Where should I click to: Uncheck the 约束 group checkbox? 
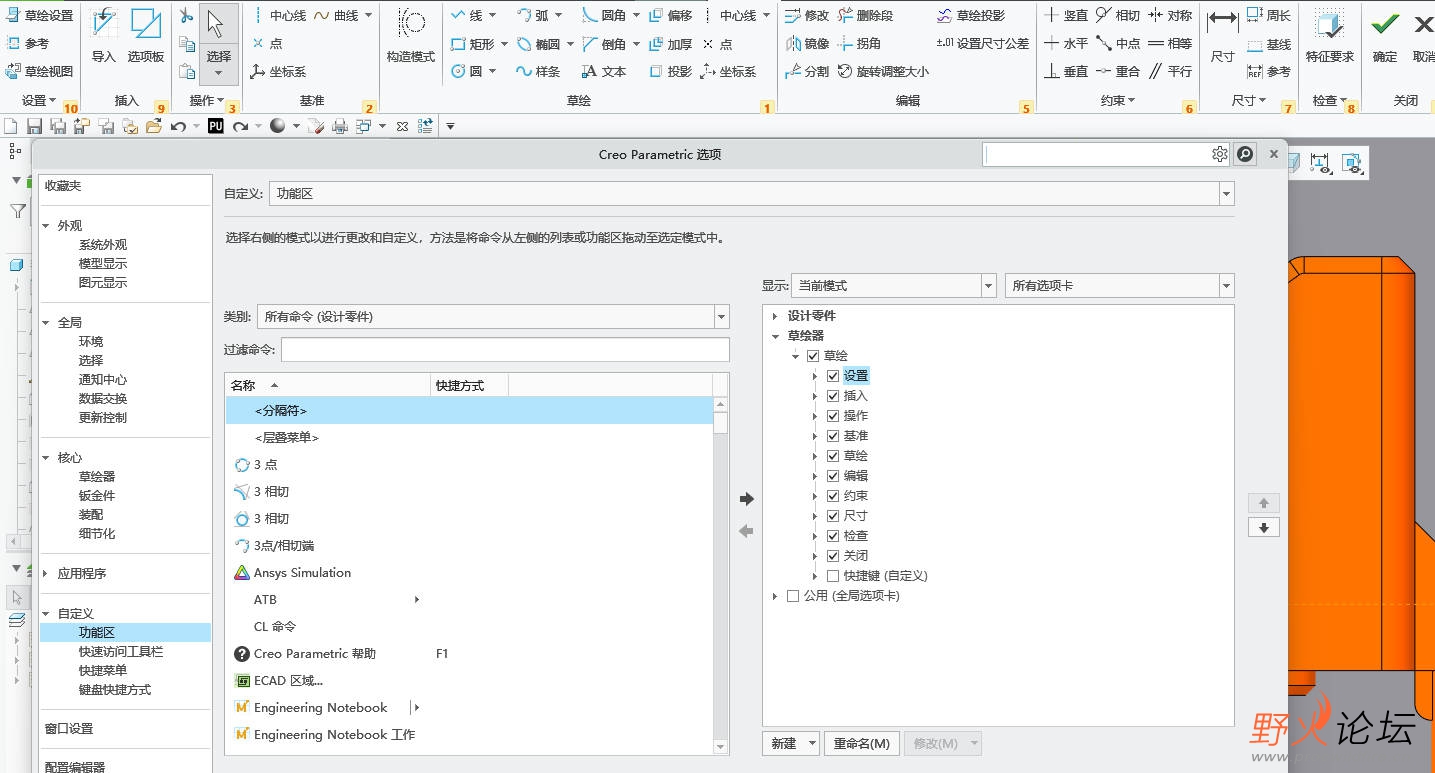coord(833,496)
